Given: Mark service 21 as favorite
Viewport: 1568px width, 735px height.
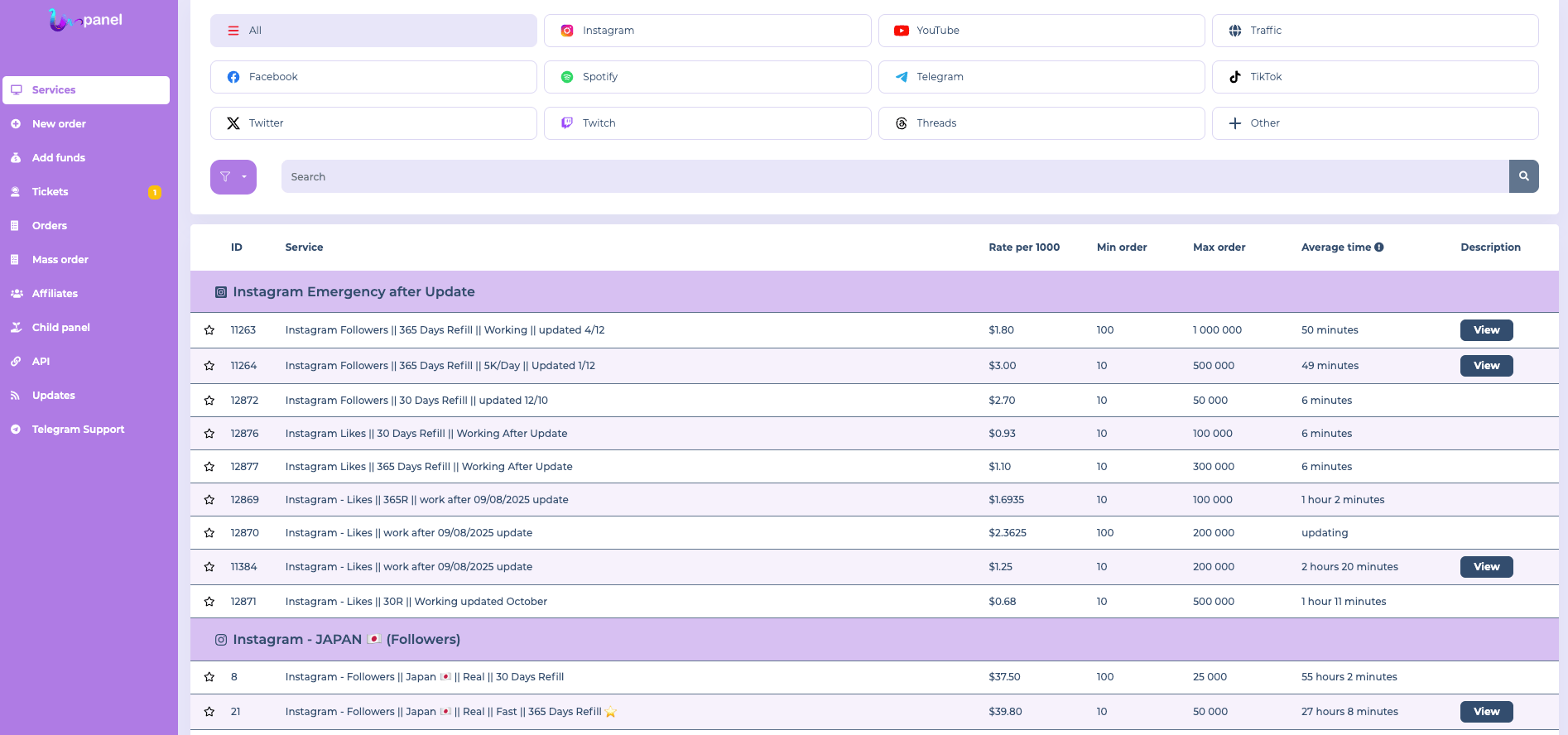Looking at the screenshot, I should (x=209, y=712).
